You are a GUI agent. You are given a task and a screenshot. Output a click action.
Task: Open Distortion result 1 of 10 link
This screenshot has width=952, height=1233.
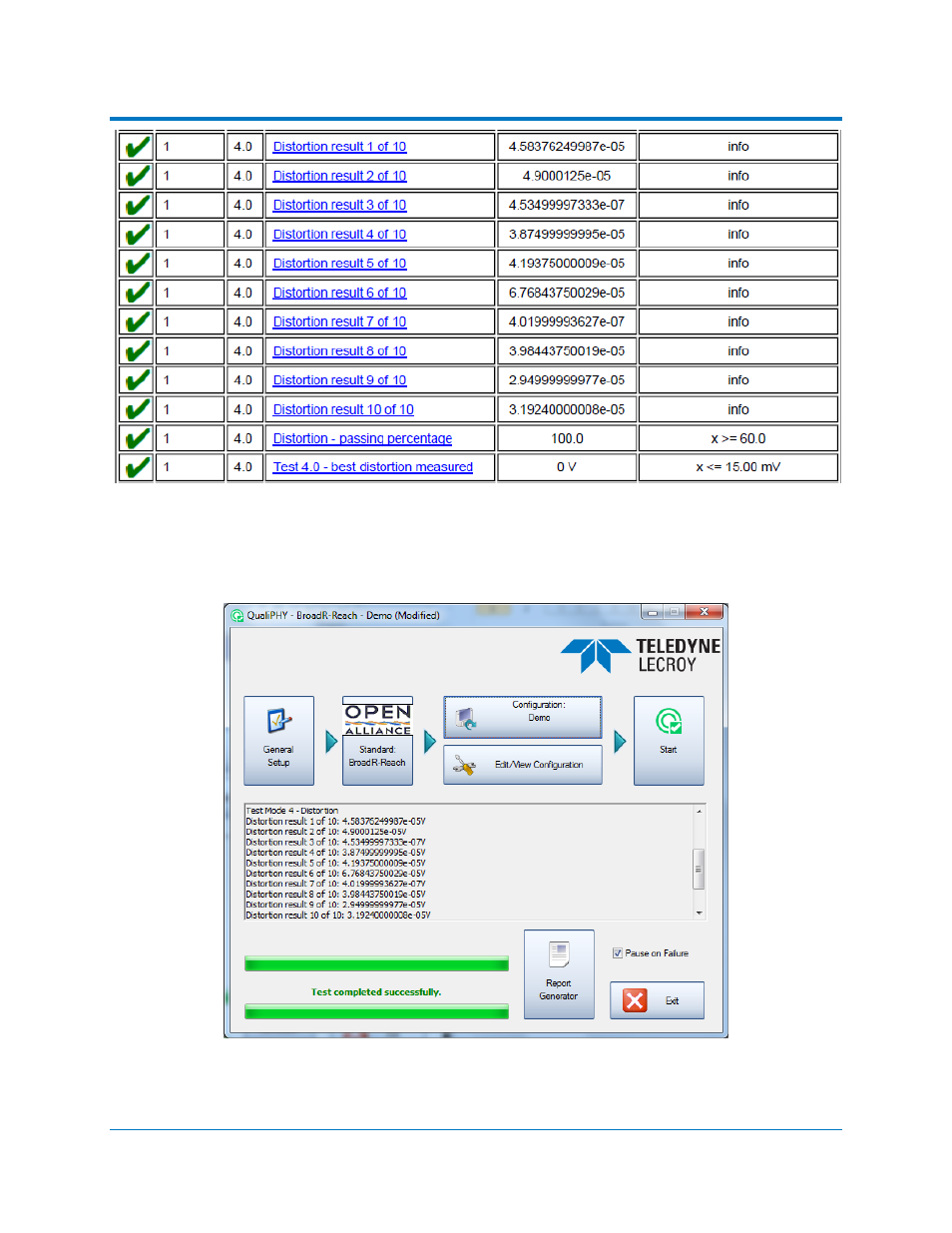coord(339,147)
